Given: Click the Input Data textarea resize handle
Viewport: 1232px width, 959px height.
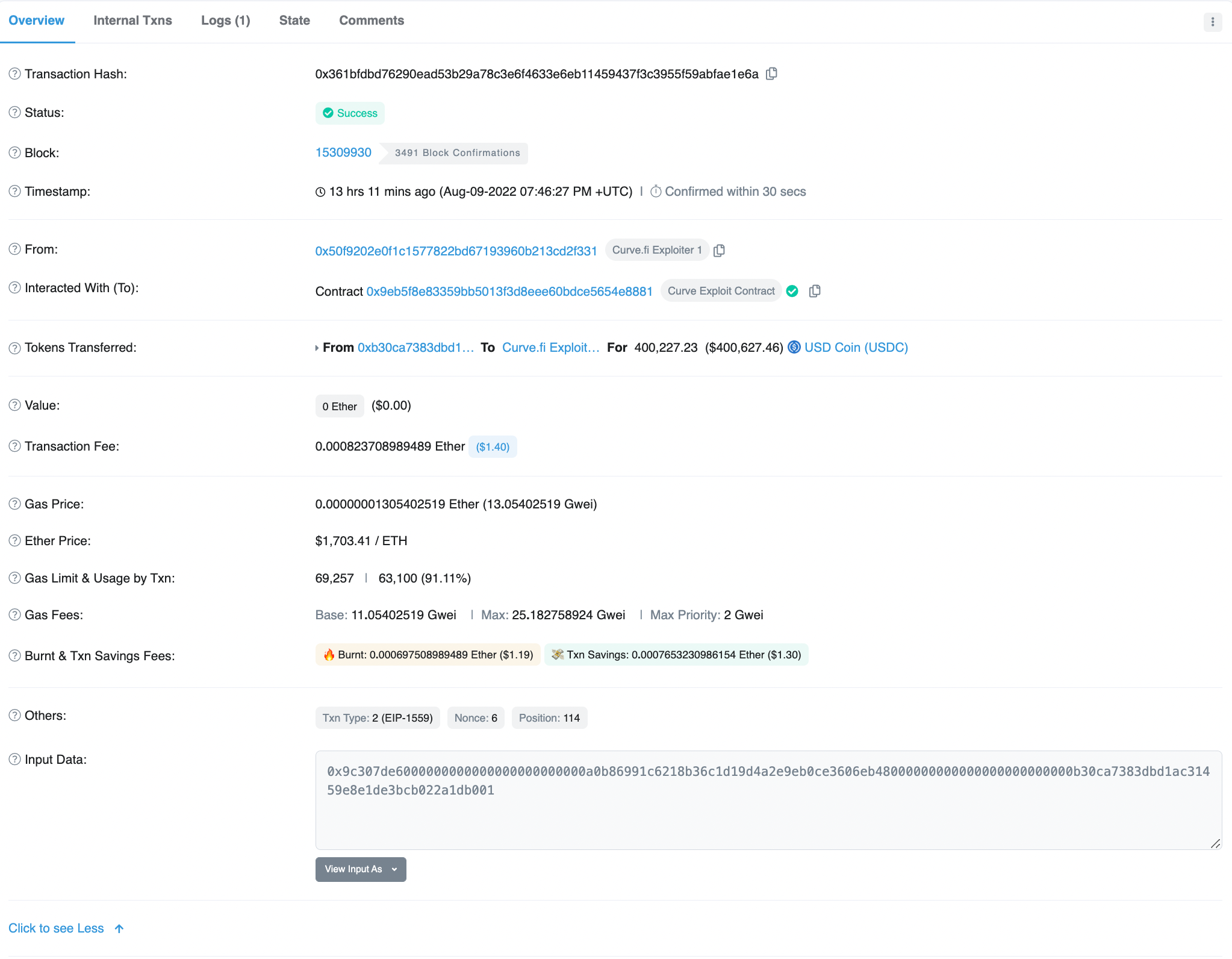Looking at the screenshot, I should 1215,843.
